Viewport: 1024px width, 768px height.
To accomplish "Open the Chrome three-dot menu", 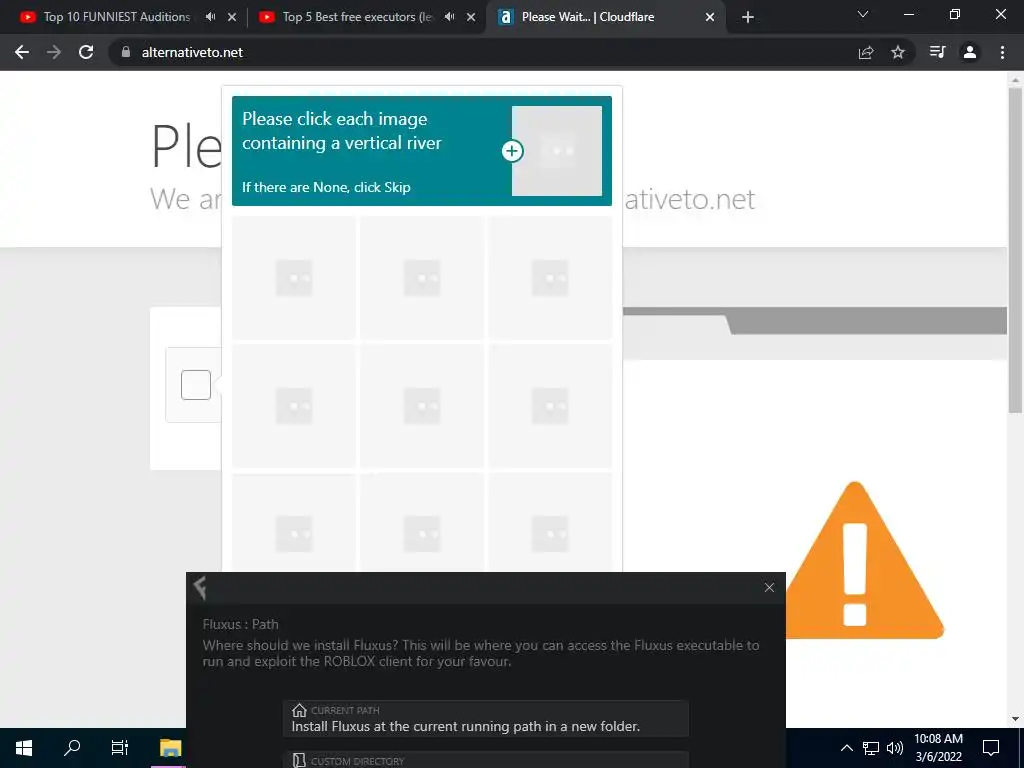I will pyautogui.click(x=1002, y=52).
